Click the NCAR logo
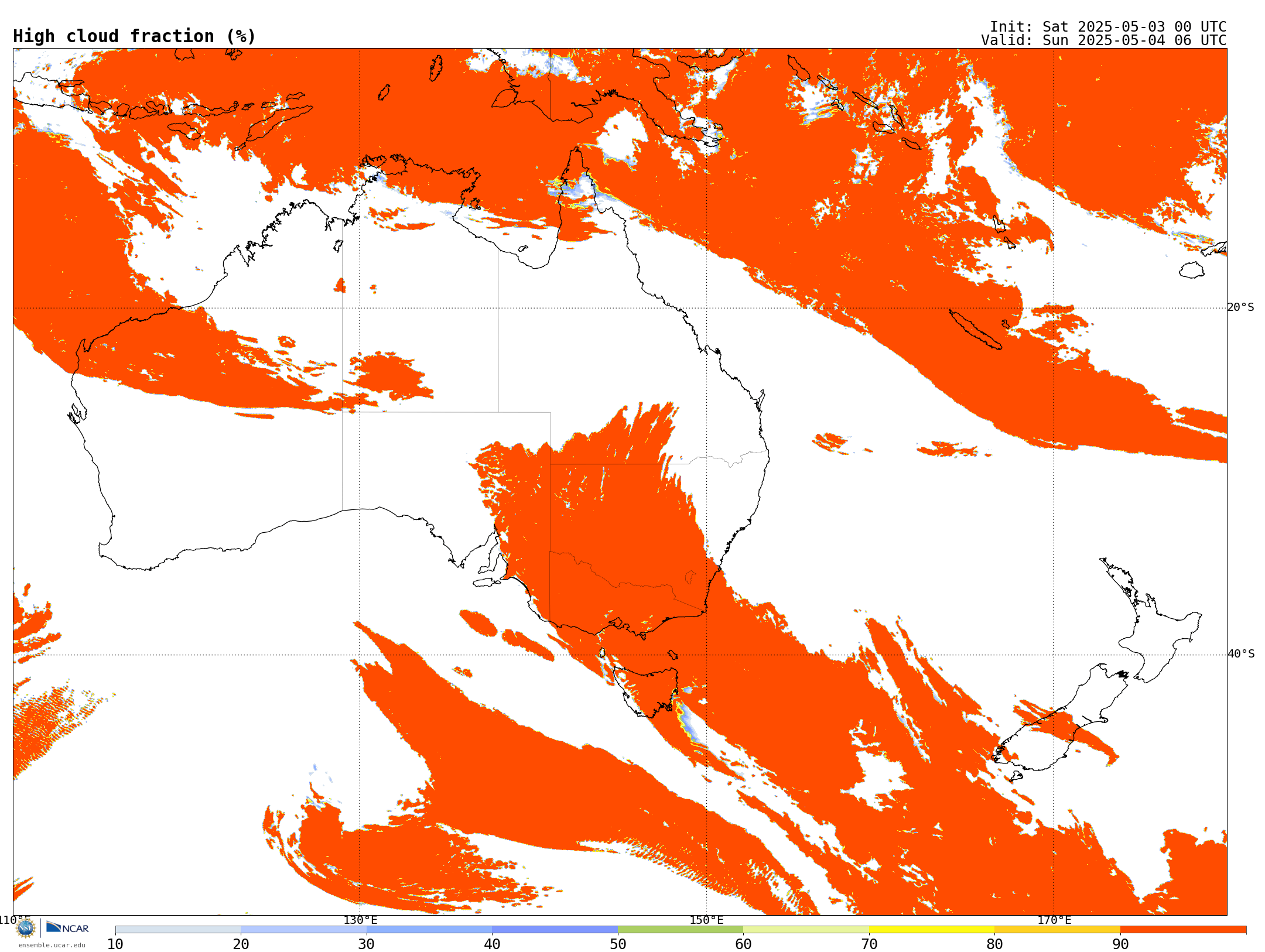This screenshot has height=952, width=1265. coord(67,927)
